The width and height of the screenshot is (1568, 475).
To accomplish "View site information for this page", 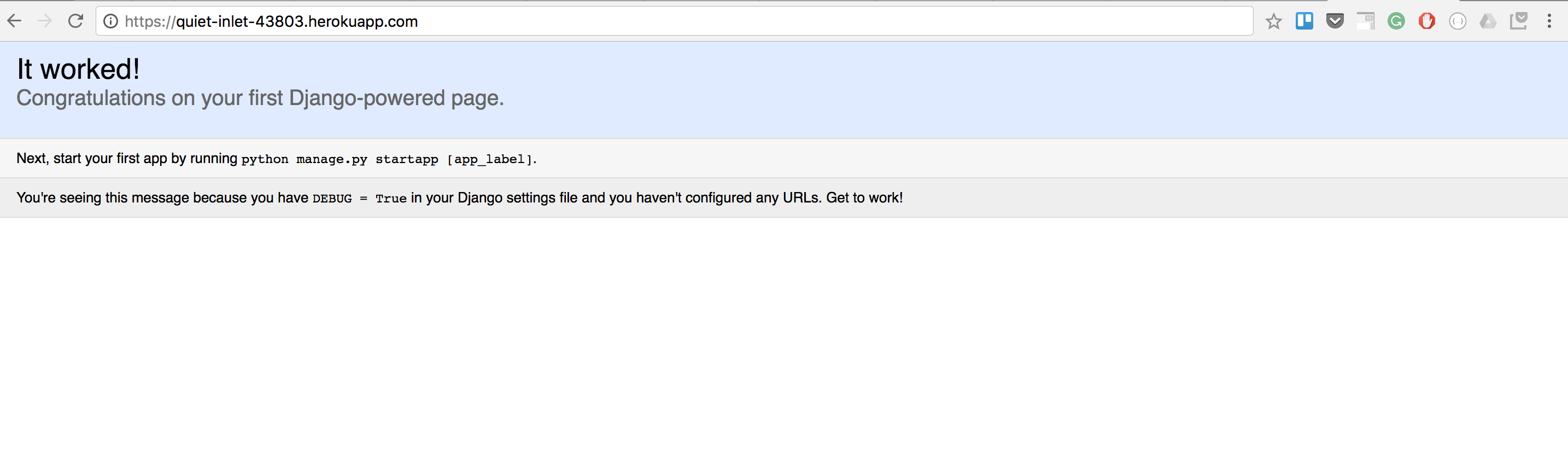I will (110, 21).
